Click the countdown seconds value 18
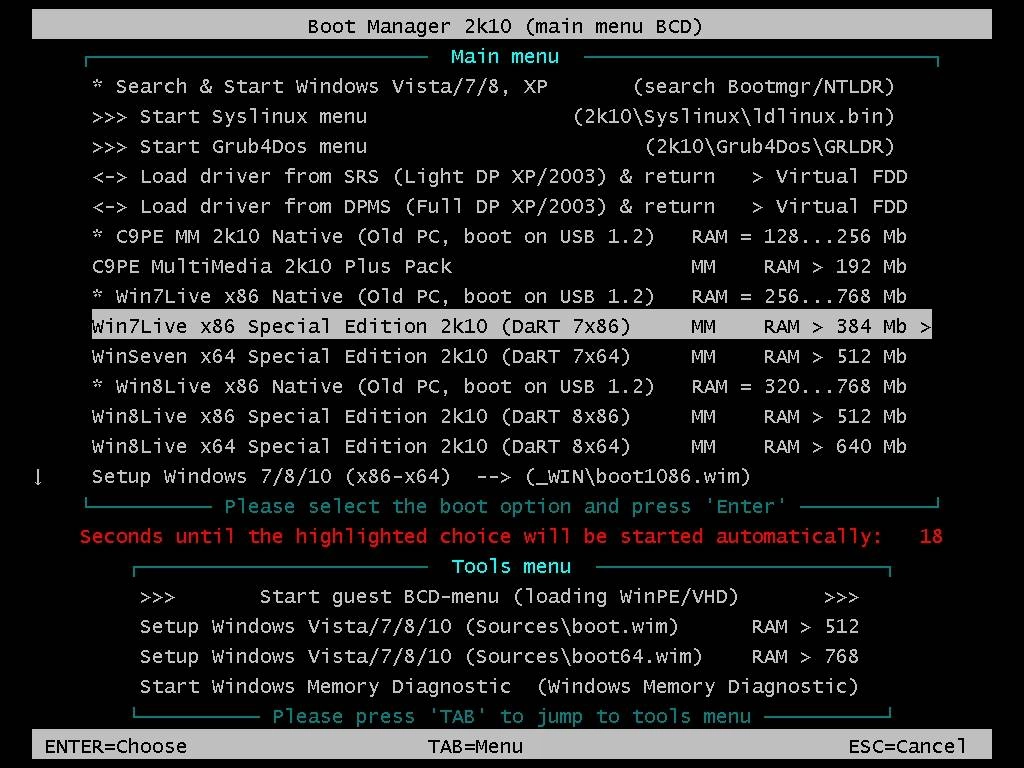 (931, 536)
